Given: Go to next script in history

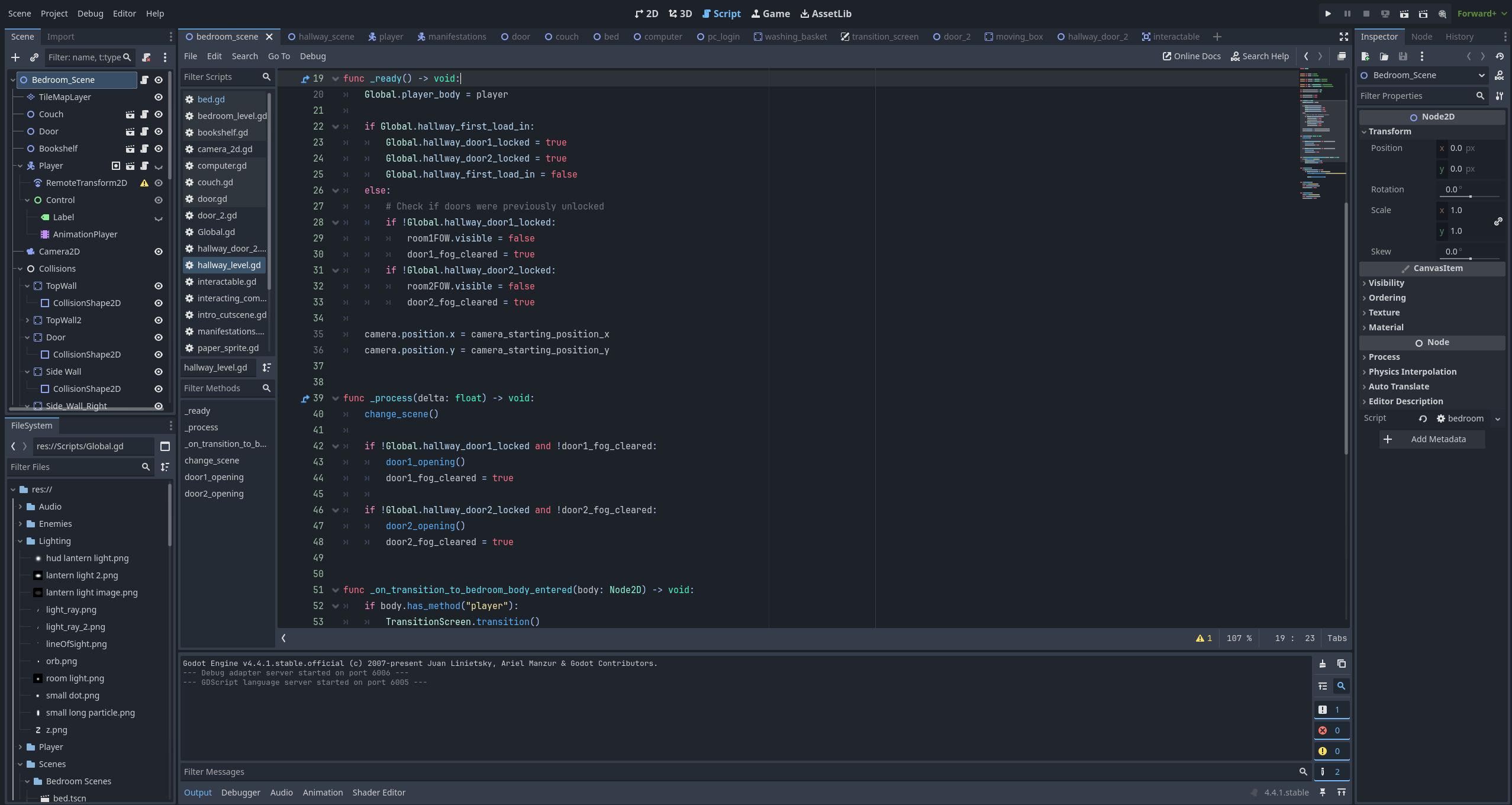Looking at the screenshot, I should coord(1320,56).
